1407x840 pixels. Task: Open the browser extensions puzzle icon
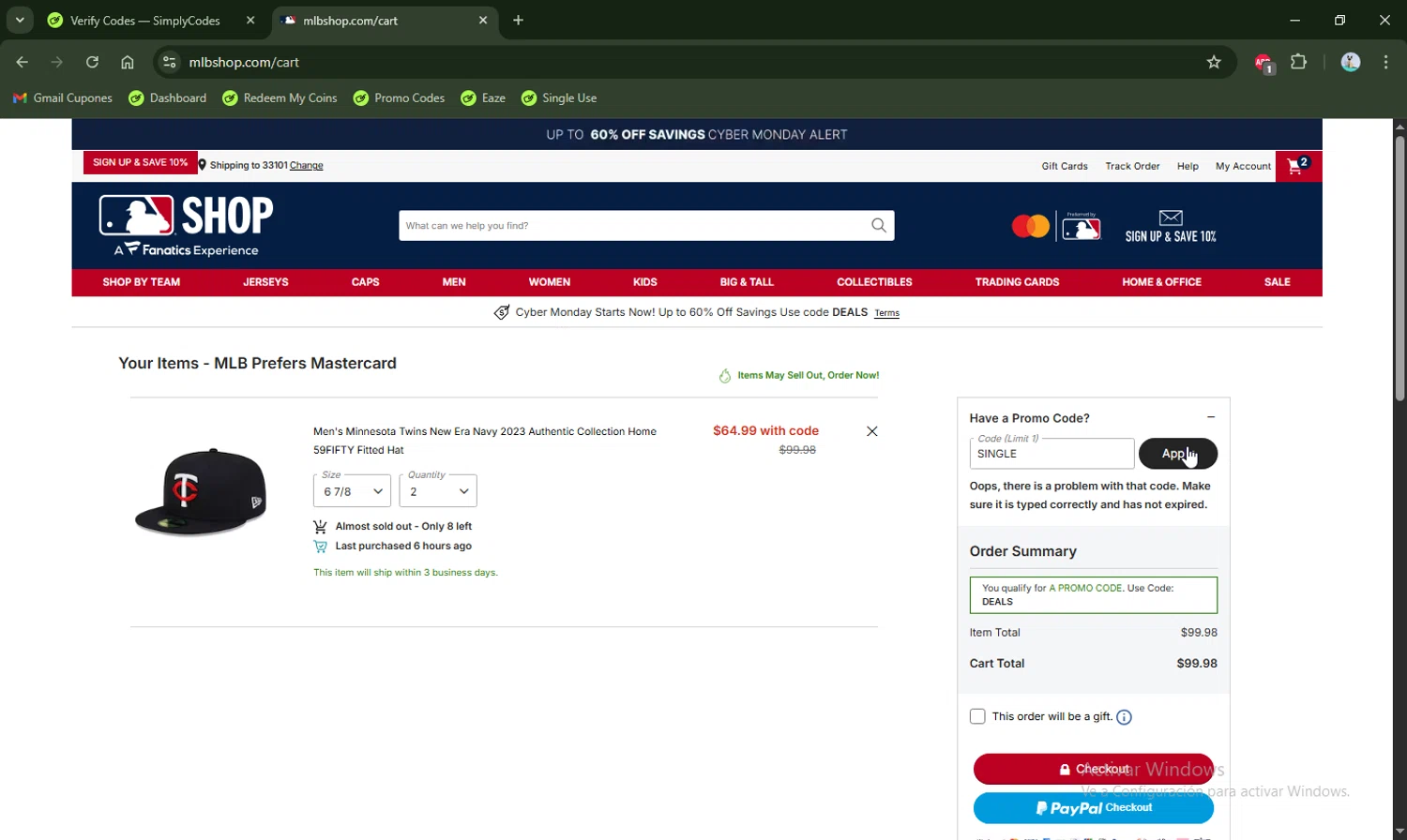click(x=1299, y=62)
